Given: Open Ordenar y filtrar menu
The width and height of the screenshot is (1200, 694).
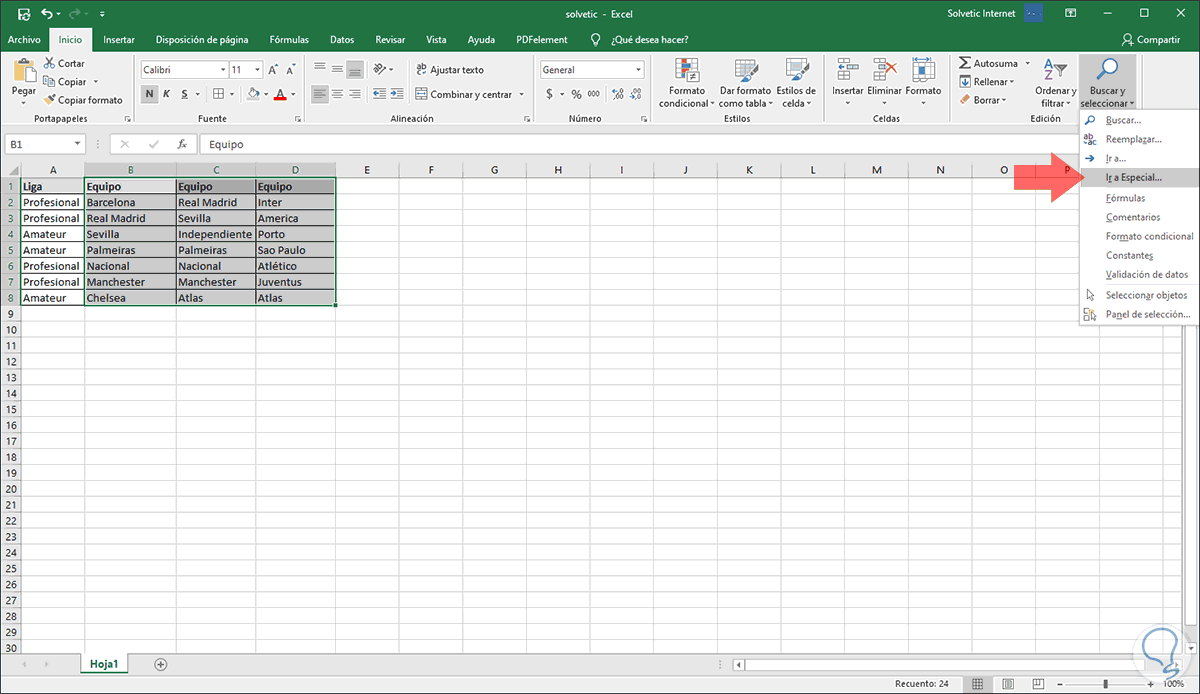Looking at the screenshot, I should [x=1055, y=84].
